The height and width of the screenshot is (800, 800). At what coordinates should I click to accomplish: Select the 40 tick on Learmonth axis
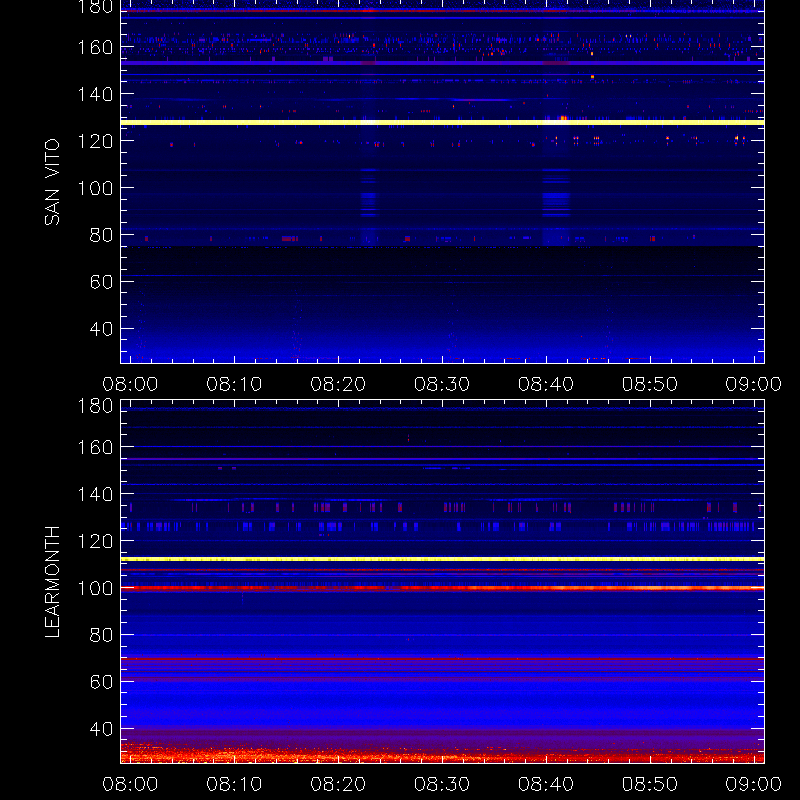coord(101,729)
